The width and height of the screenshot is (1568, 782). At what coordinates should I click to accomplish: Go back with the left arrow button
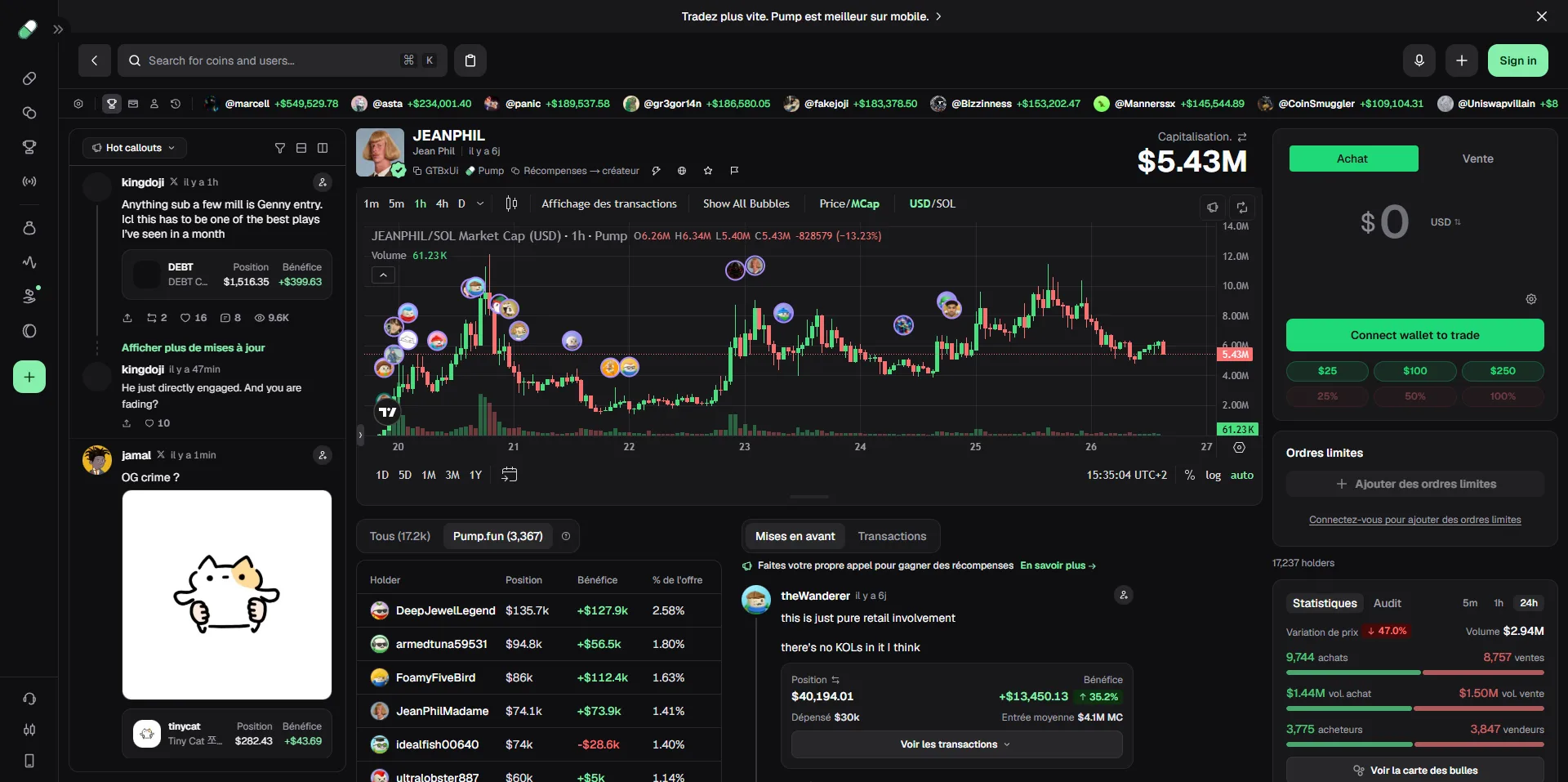coord(95,60)
